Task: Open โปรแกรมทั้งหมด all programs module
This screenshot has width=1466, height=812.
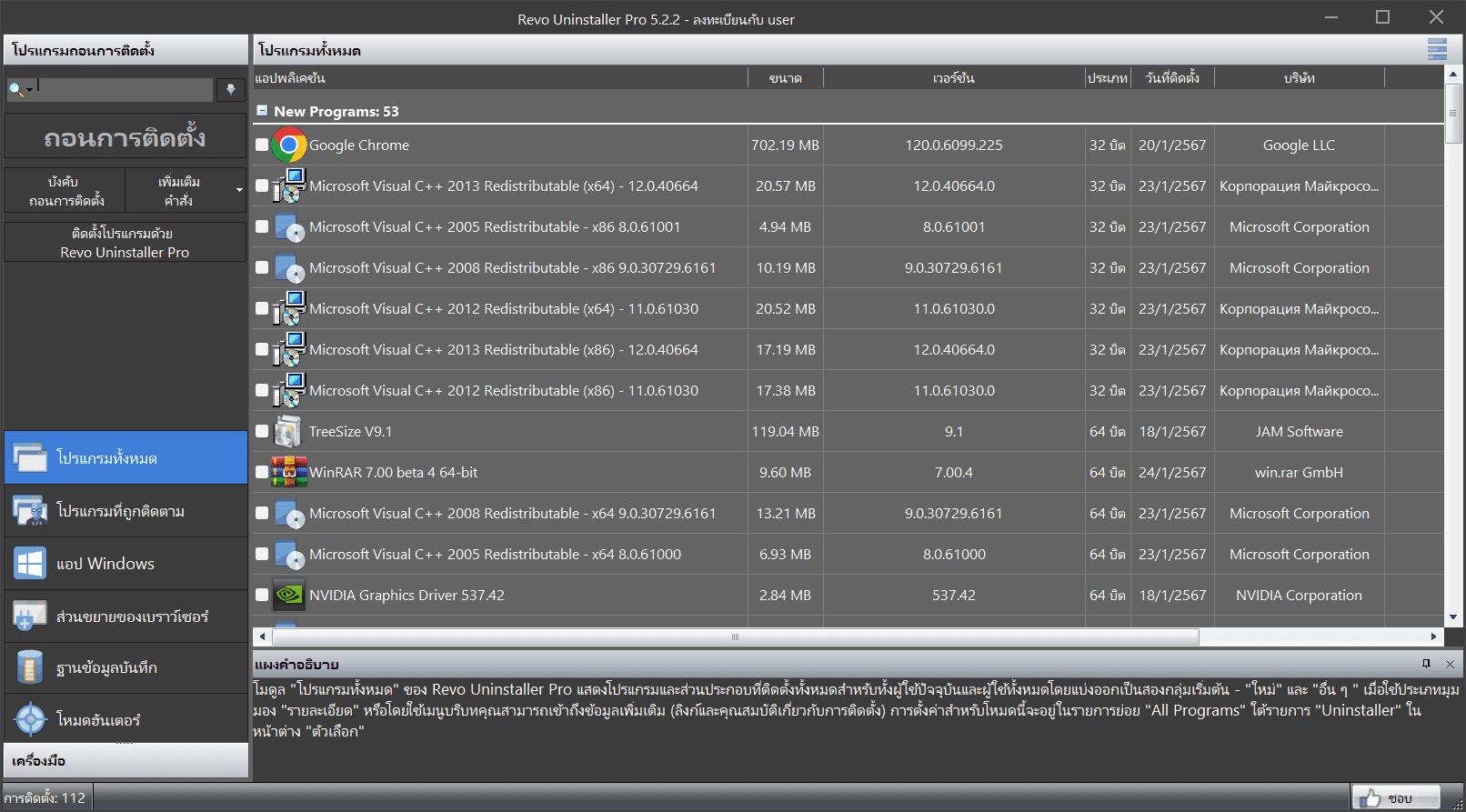Action: pos(126,457)
